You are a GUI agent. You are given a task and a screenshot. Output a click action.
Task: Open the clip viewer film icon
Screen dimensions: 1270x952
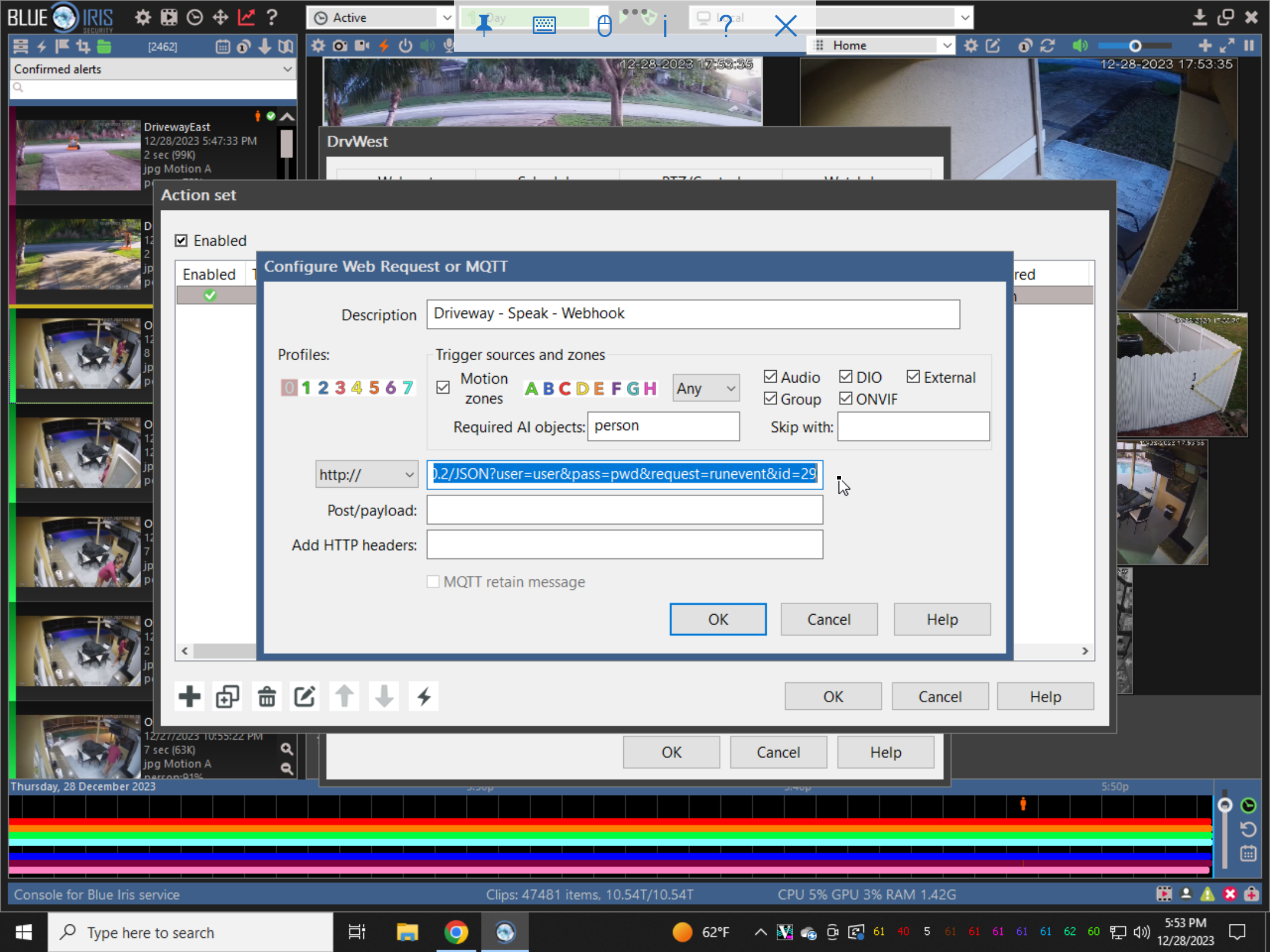click(x=169, y=17)
